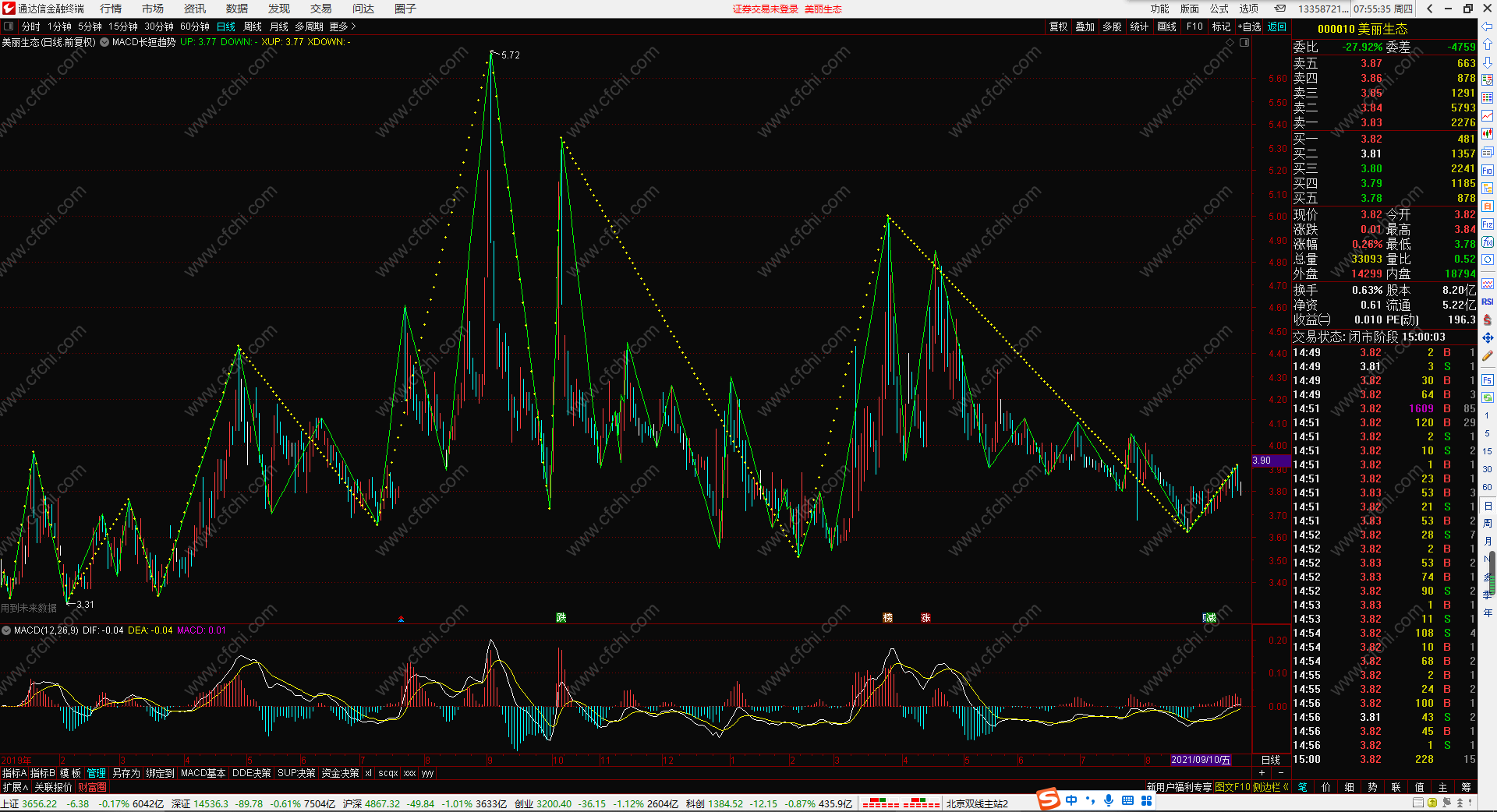The width and height of the screenshot is (1497, 812).
Task: Toggle the panel layout square icon at top-left
Action: (9, 26)
